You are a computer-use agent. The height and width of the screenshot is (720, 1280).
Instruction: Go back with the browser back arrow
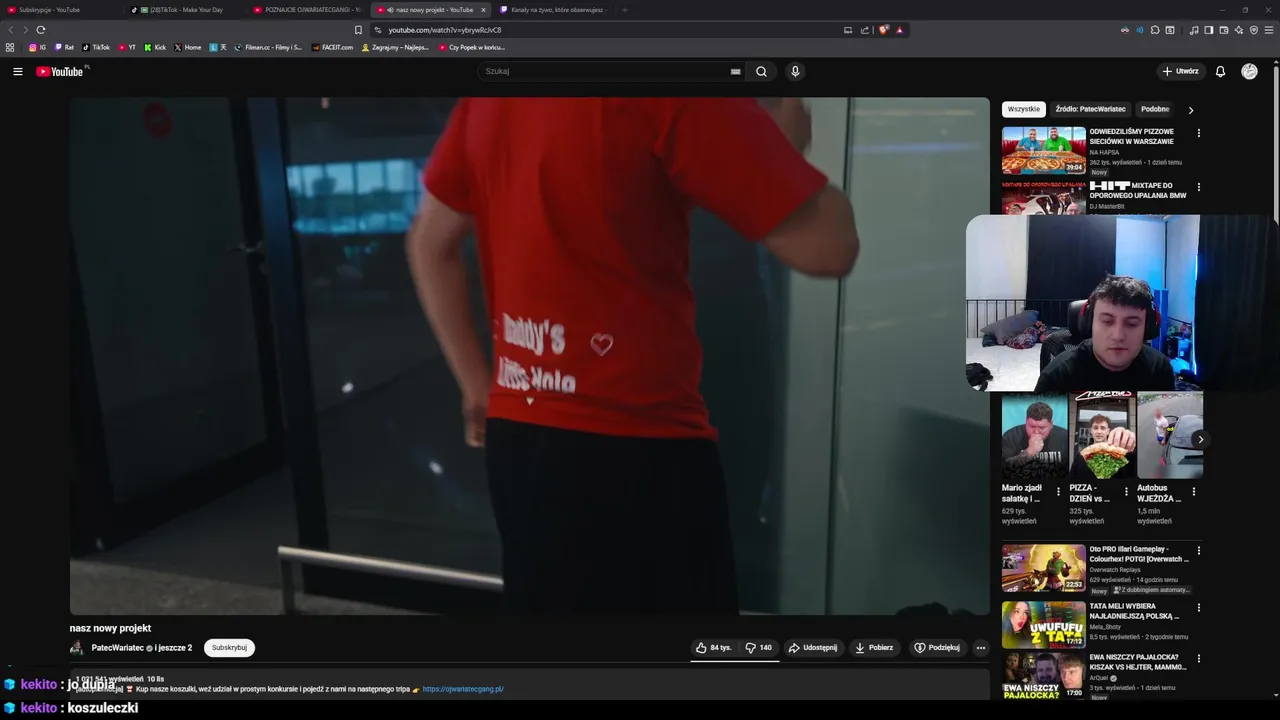pos(12,30)
